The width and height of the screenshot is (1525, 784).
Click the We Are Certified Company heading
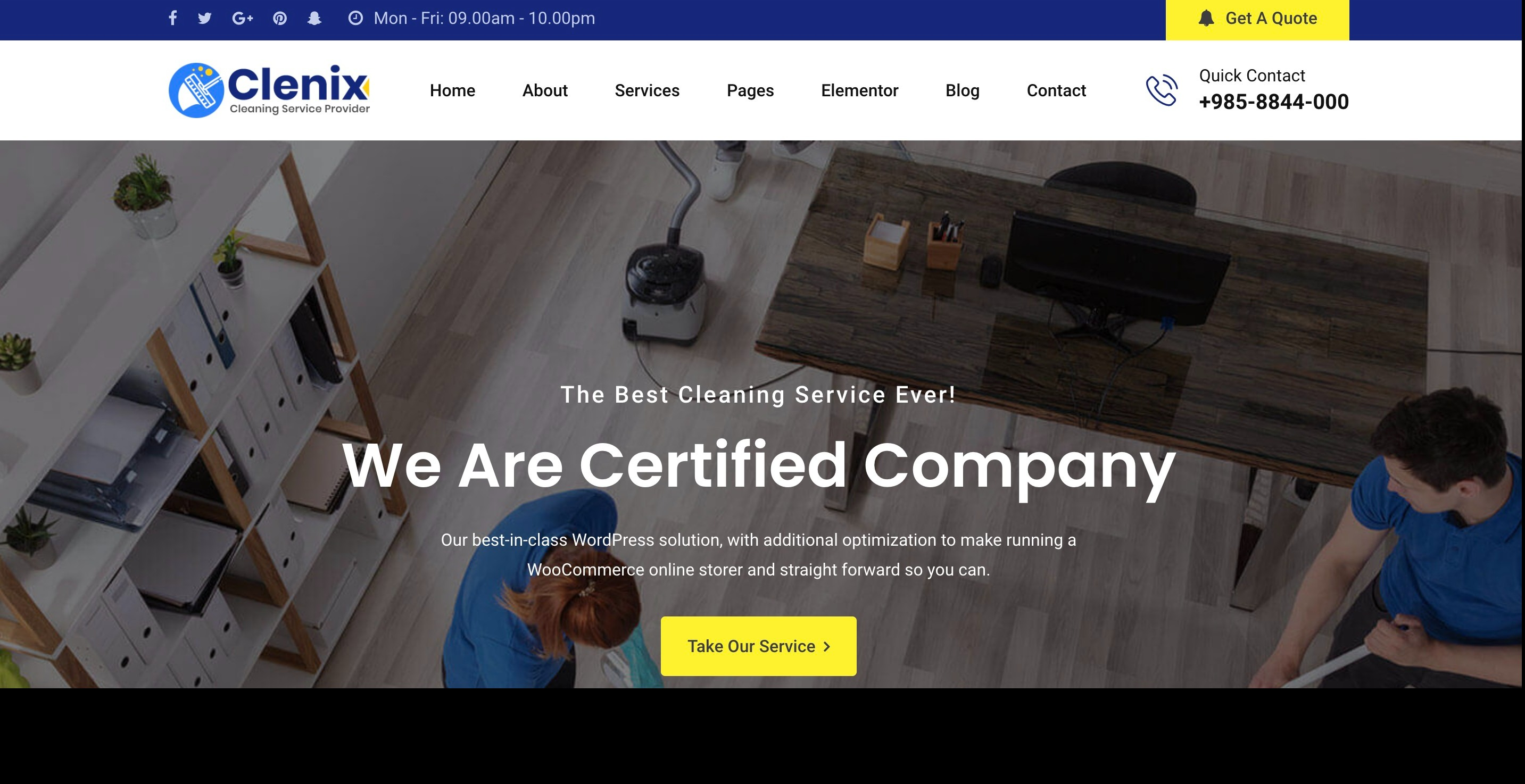click(758, 467)
